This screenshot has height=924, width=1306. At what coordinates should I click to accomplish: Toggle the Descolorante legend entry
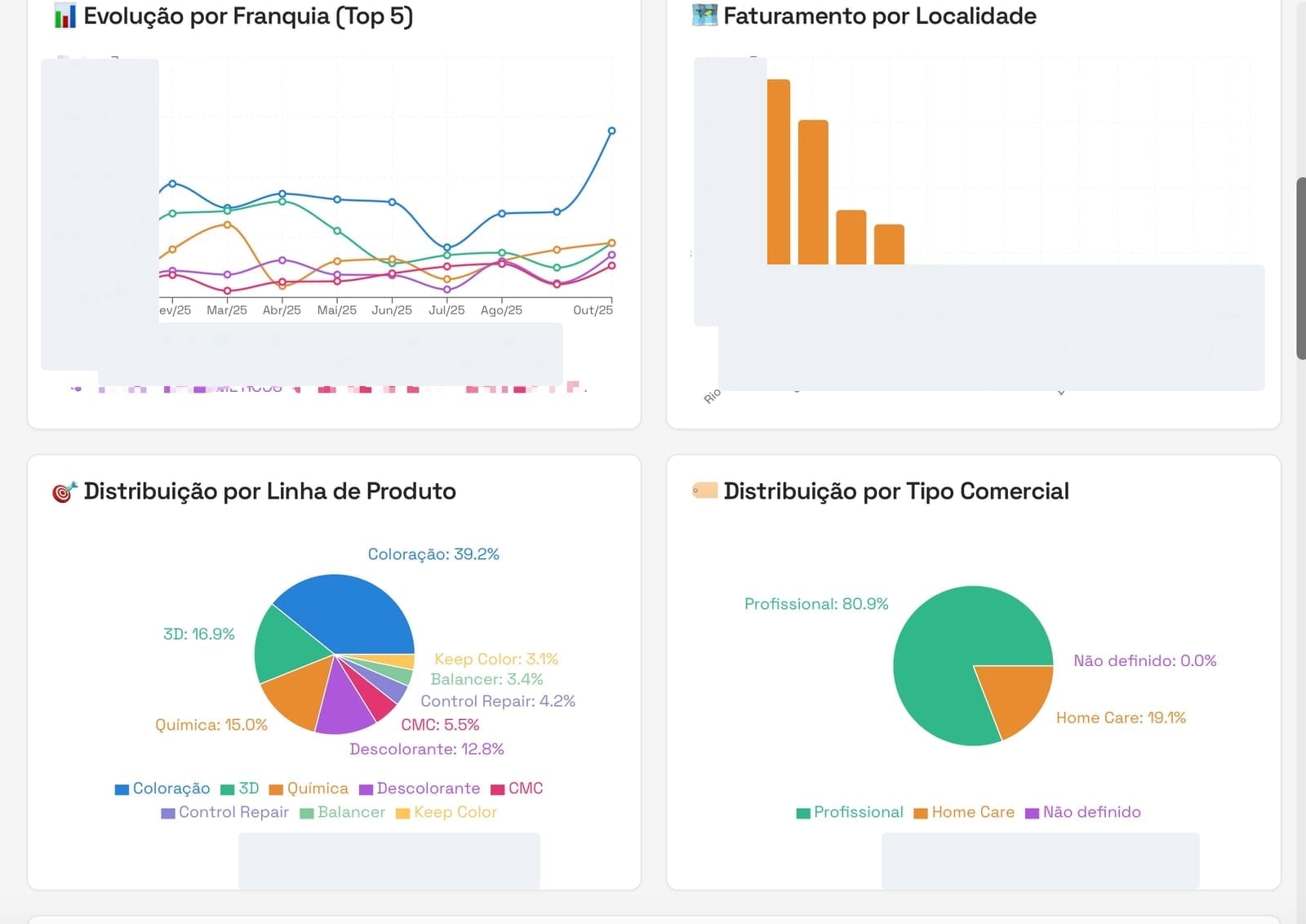click(x=420, y=789)
